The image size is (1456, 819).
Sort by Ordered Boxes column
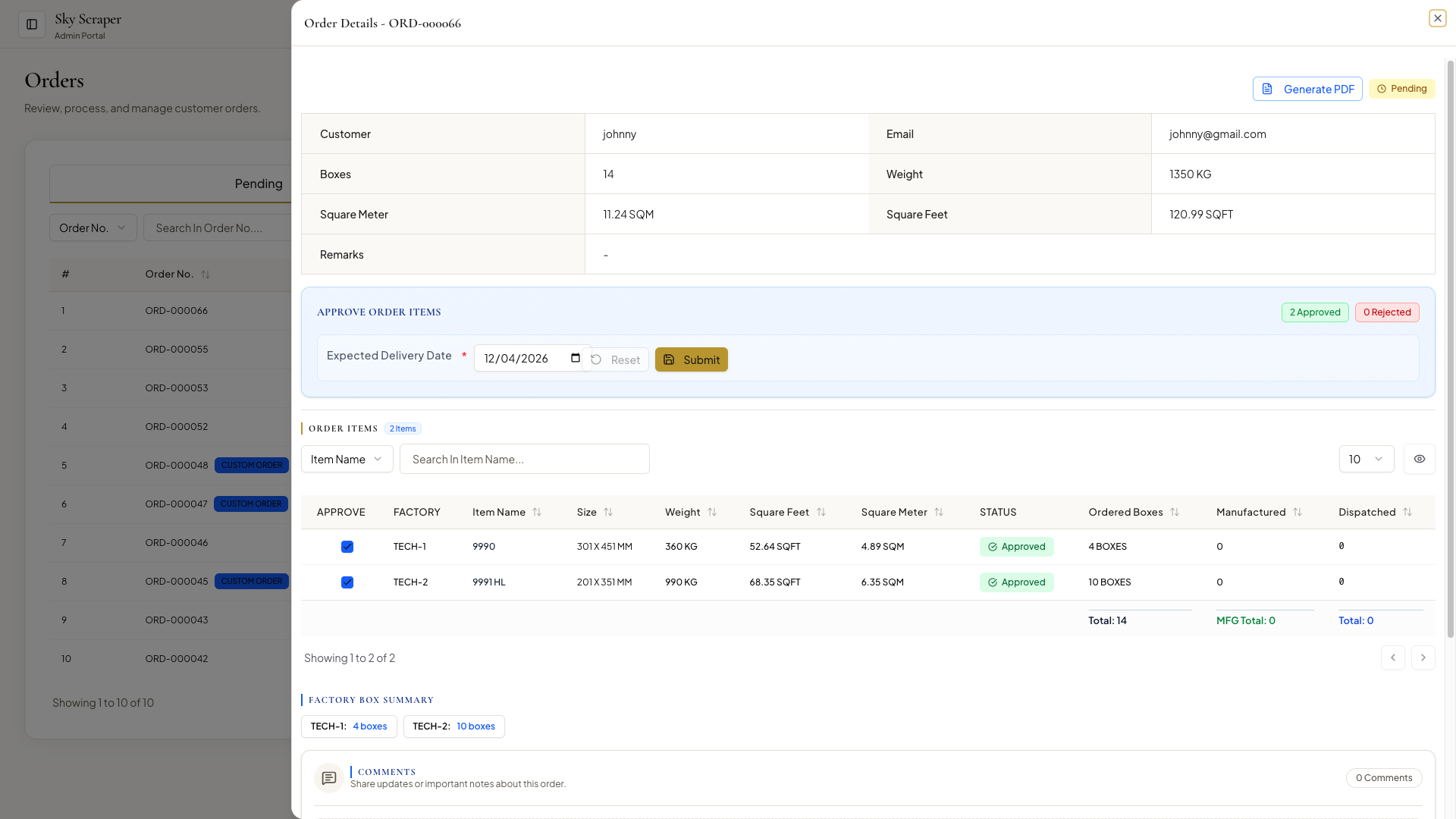1175,512
